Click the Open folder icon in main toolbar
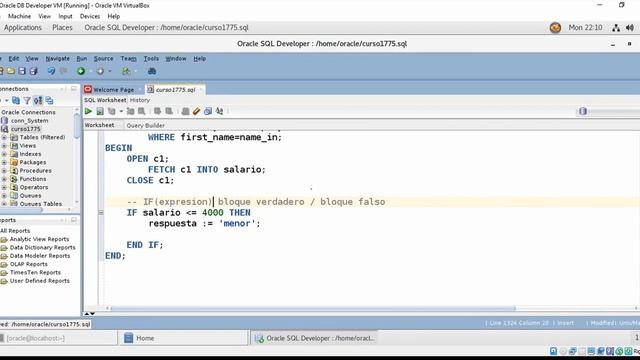Viewport: 640px width, 360px height. pos(11,71)
